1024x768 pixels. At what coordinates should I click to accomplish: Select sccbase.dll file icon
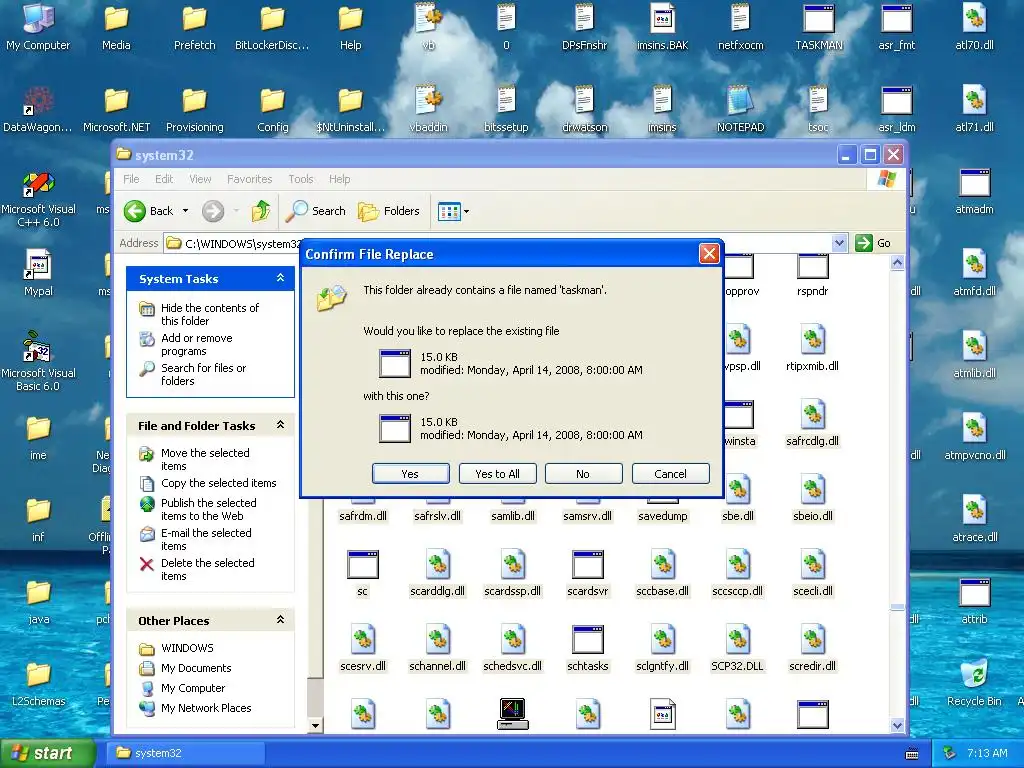pos(662,565)
